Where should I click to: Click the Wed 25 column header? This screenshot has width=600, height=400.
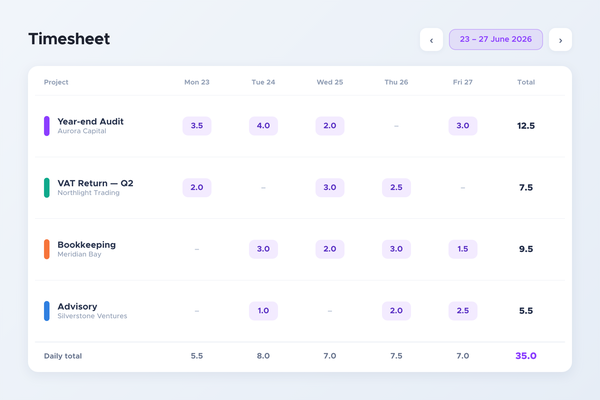[x=330, y=82]
